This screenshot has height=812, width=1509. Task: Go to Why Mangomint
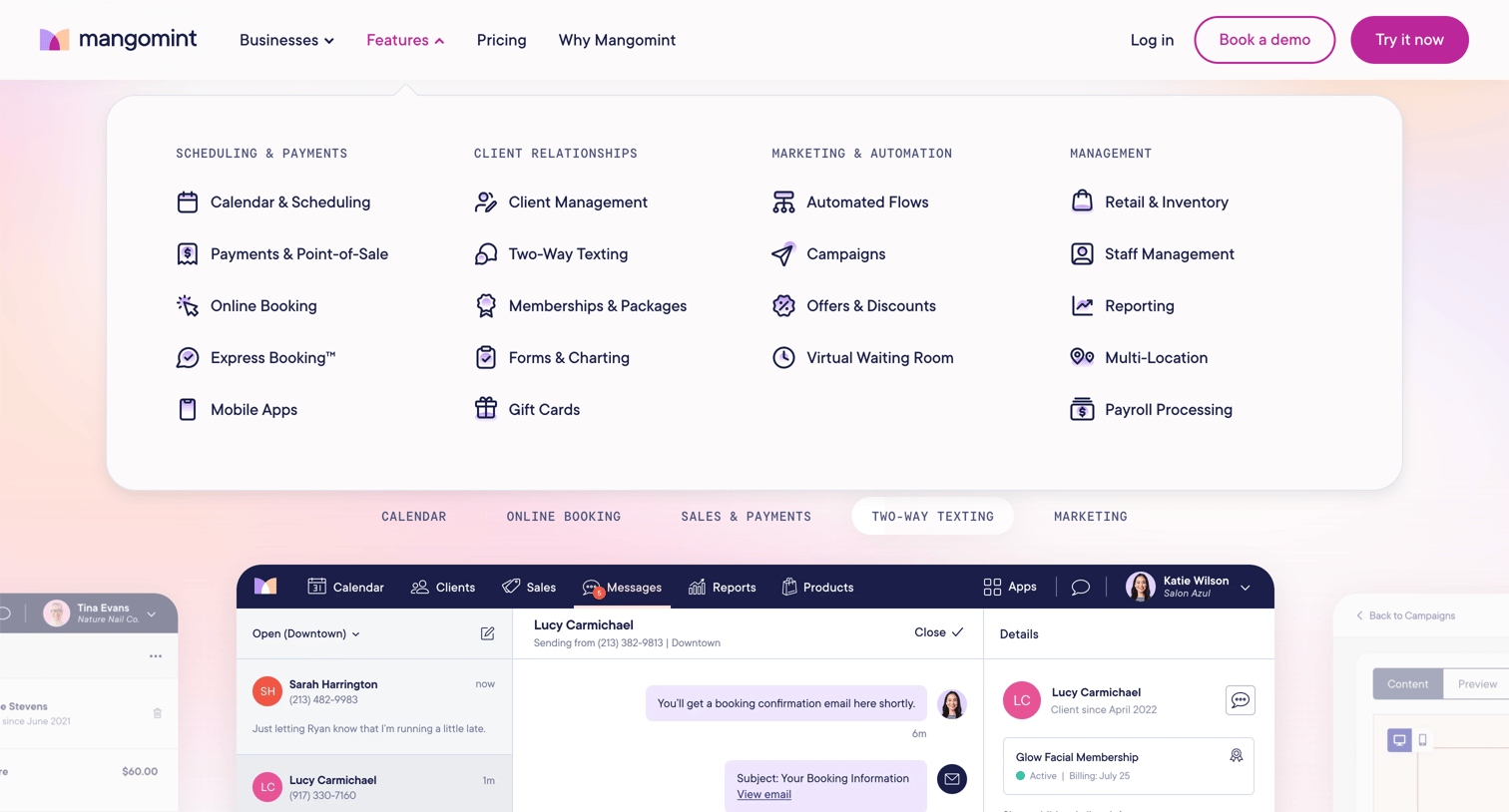pos(617,40)
